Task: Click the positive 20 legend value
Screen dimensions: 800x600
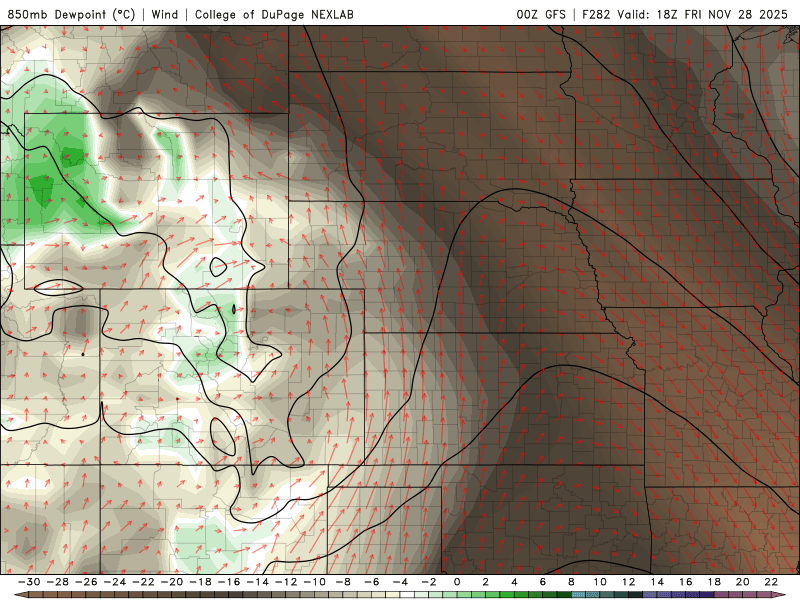Action: (743, 582)
